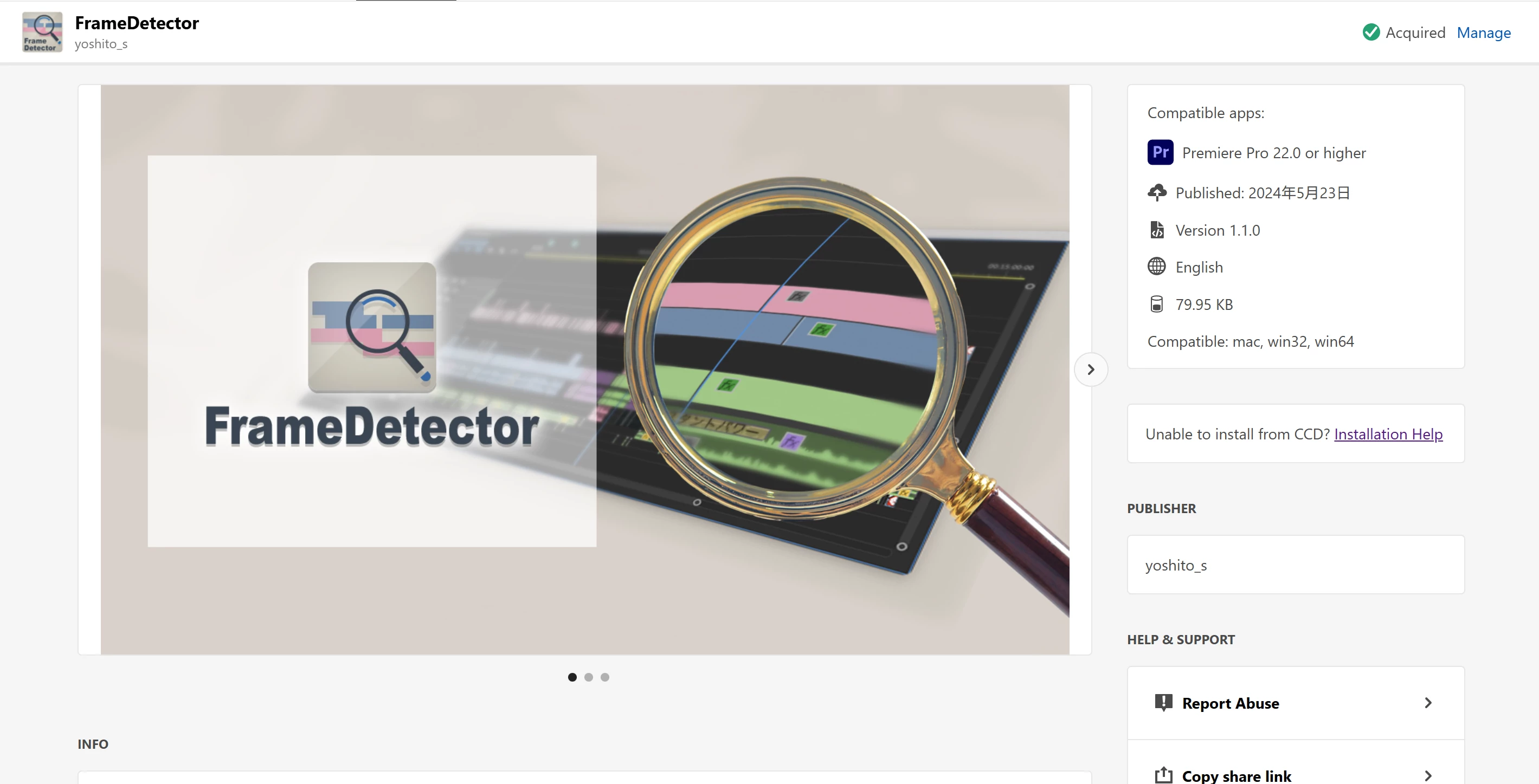This screenshot has width=1539, height=784.
Task: Click the green Acquired checkmark icon
Action: tap(1371, 33)
